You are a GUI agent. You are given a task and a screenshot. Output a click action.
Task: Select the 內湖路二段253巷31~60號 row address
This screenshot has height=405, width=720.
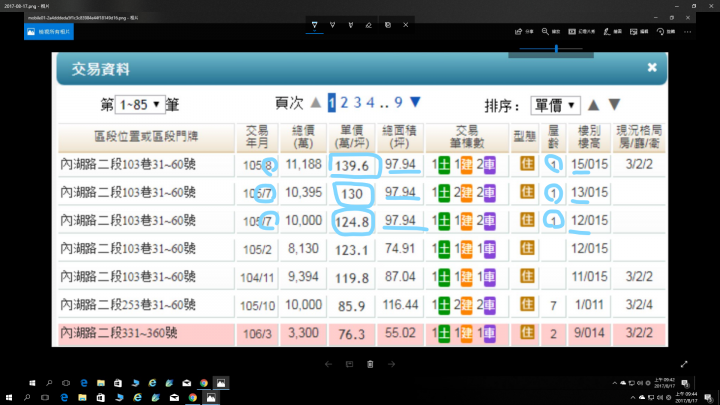click(128, 305)
